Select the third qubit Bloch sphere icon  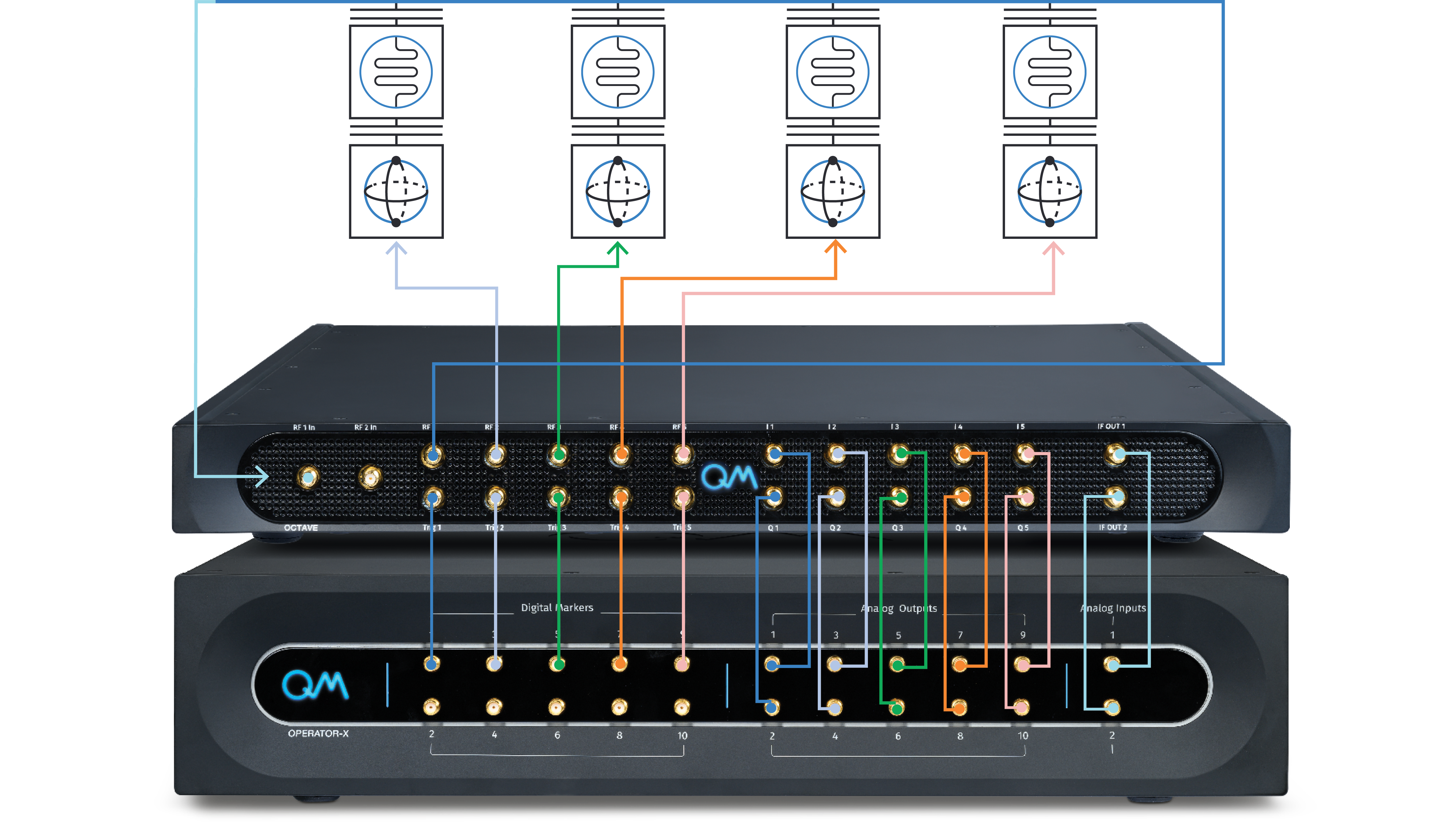[x=832, y=191]
